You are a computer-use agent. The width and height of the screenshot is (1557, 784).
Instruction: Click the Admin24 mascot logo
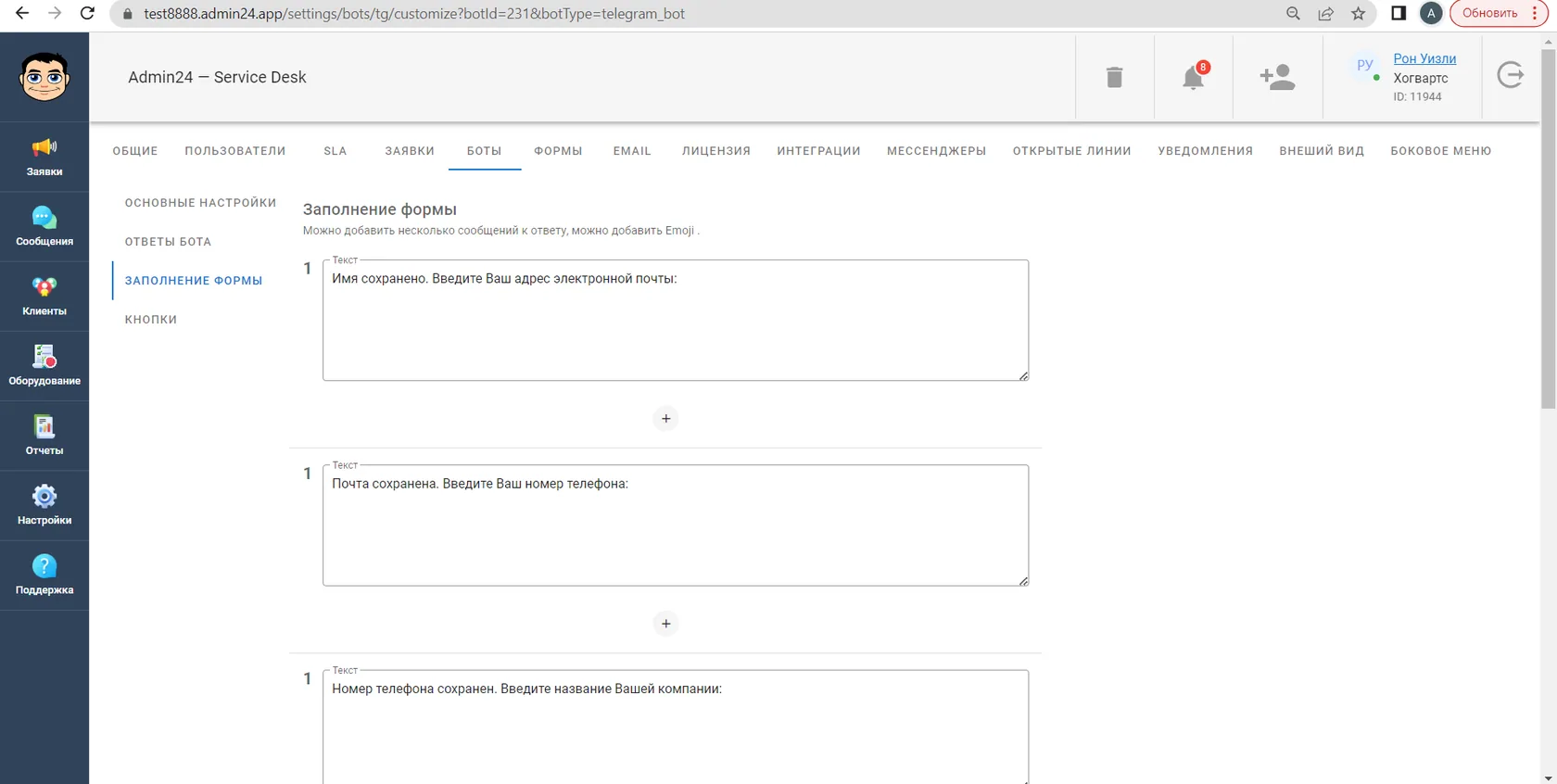(x=44, y=77)
